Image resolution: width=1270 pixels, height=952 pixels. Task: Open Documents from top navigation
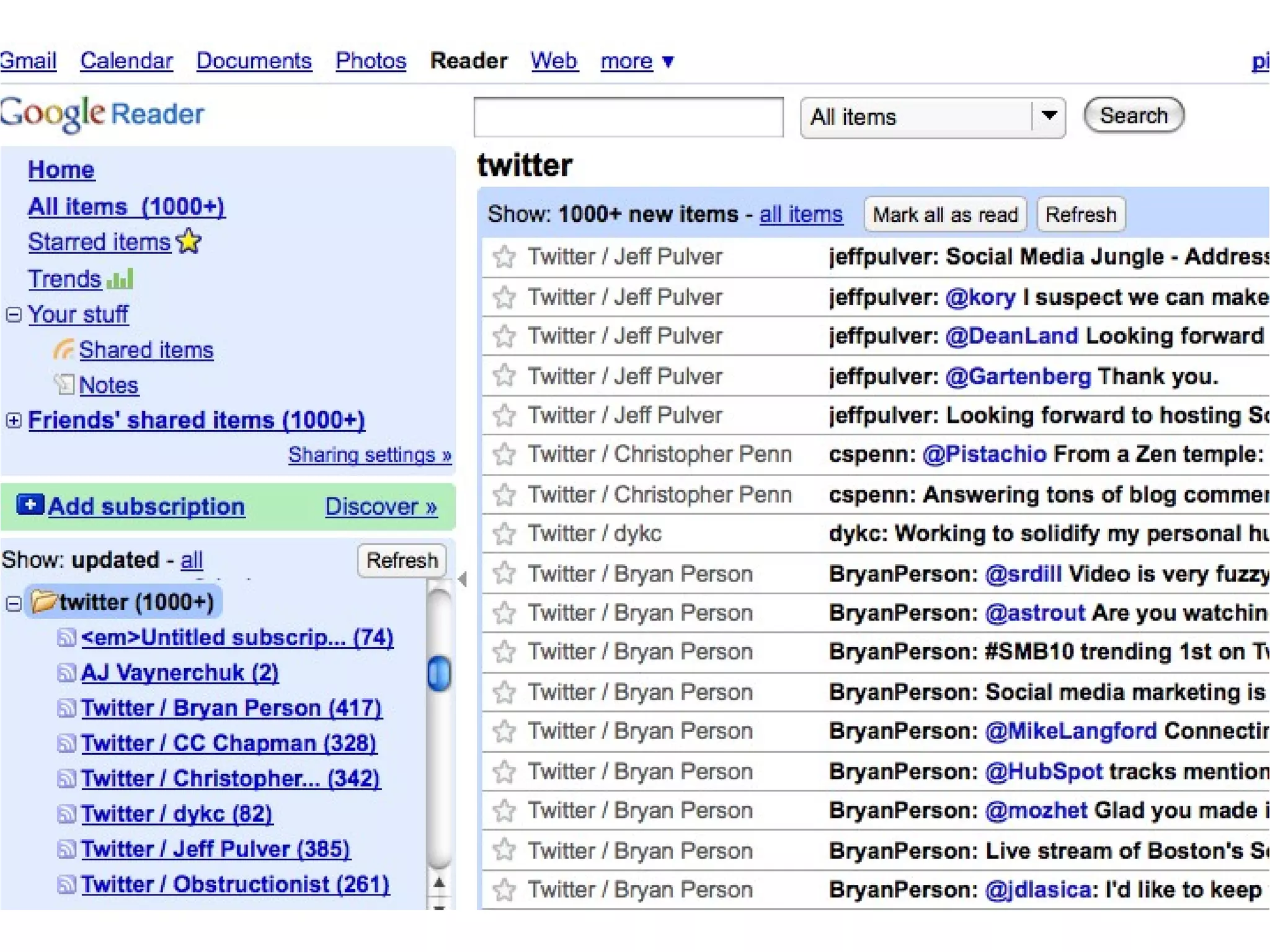click(254, 61)
